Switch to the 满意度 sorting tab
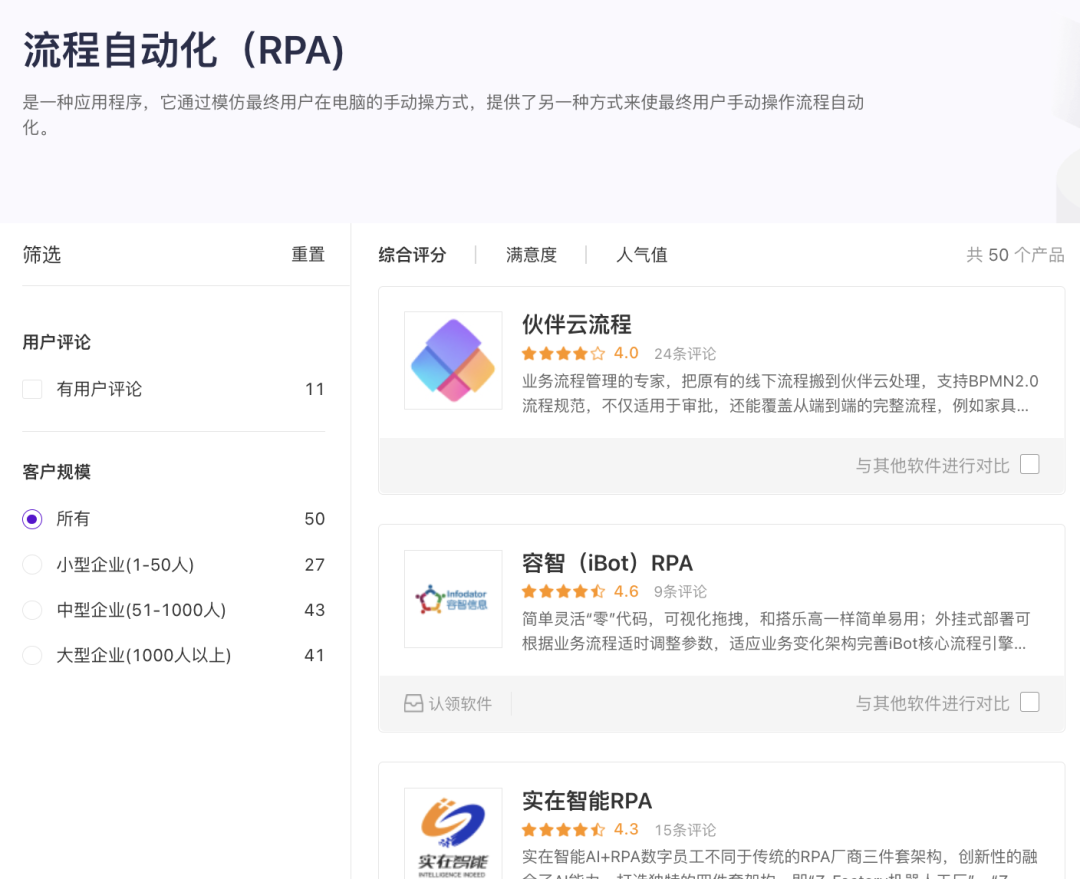 (531, 255)
